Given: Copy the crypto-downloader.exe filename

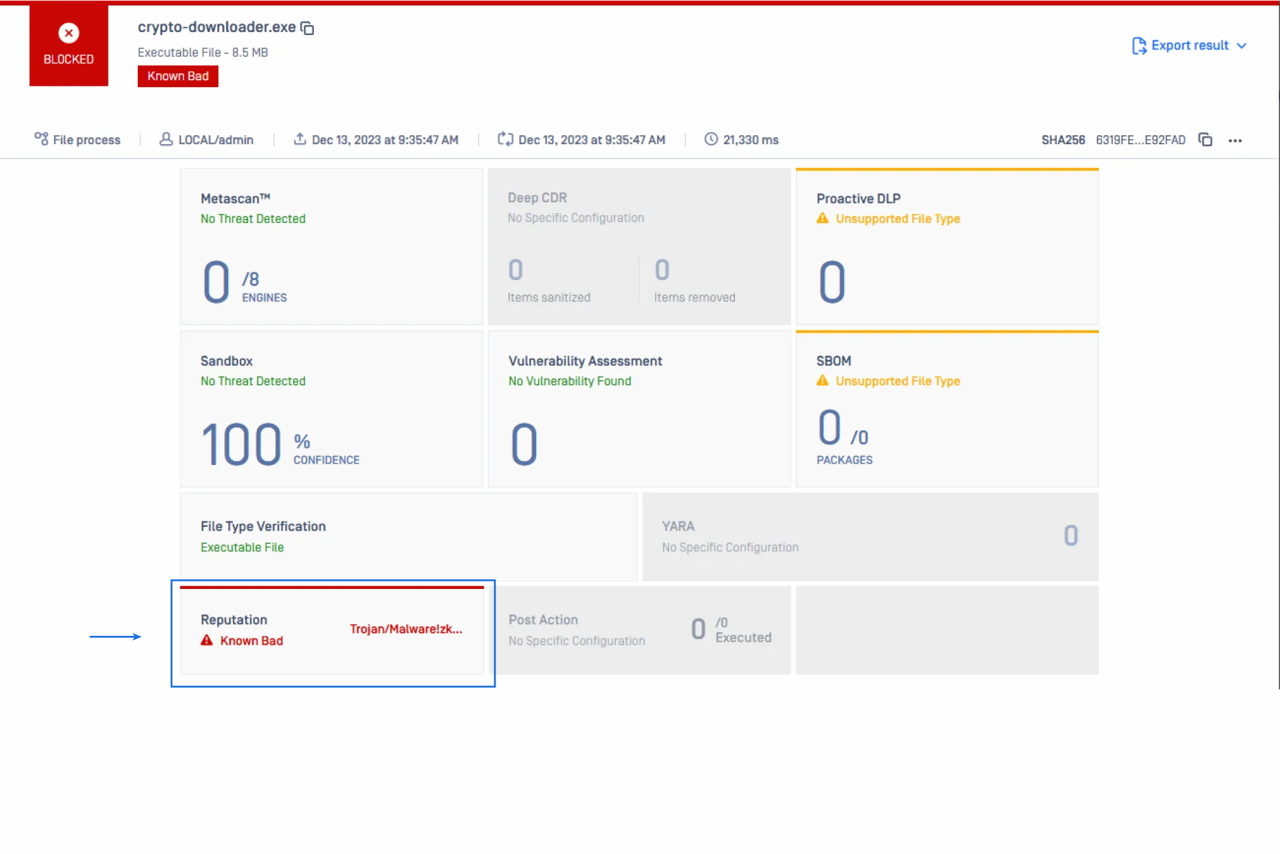Looking at the screenshot, I should click(x=308, y=29).
